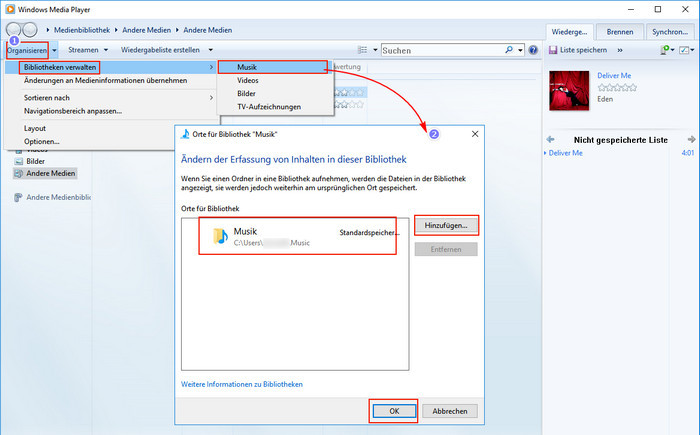The image size is (700, 435).
Task: Select Navigationsbereich anpassen menu item
Action: point(73,111)
